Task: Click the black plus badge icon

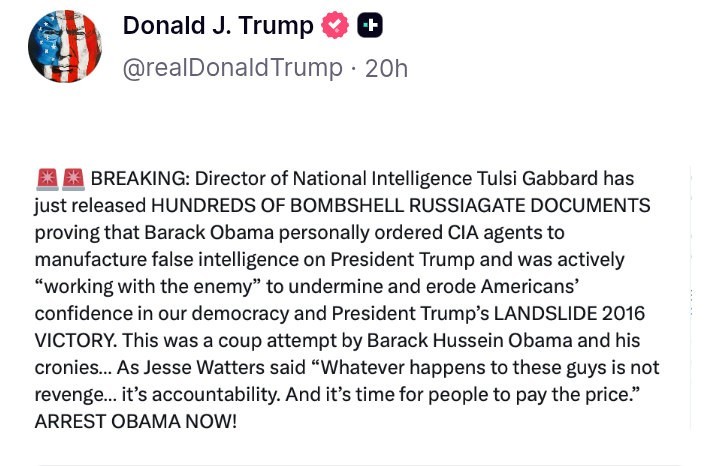Action: pyautogui.click(x=370, y=26)
